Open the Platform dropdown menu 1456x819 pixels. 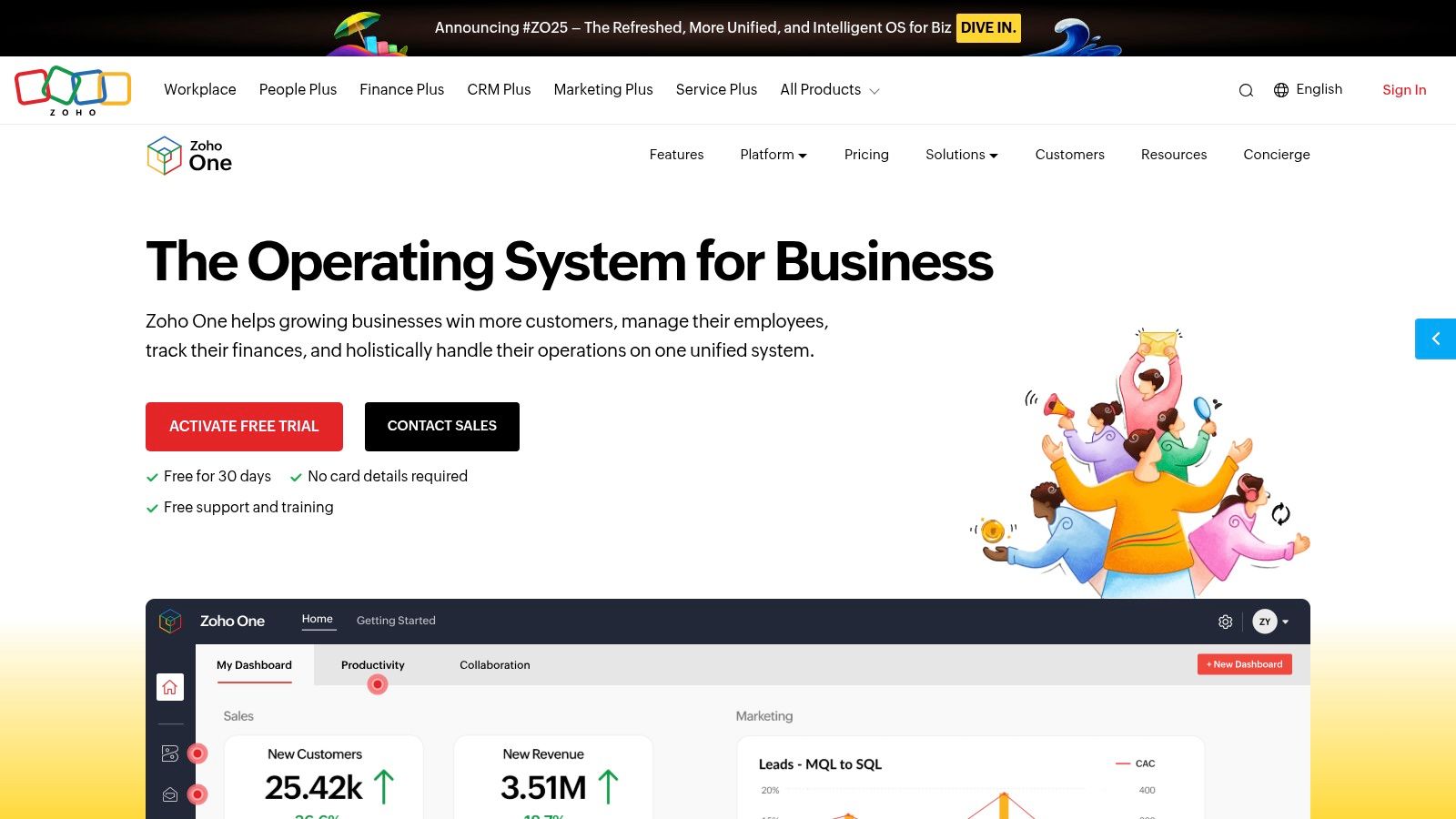[x=773, y=155]
